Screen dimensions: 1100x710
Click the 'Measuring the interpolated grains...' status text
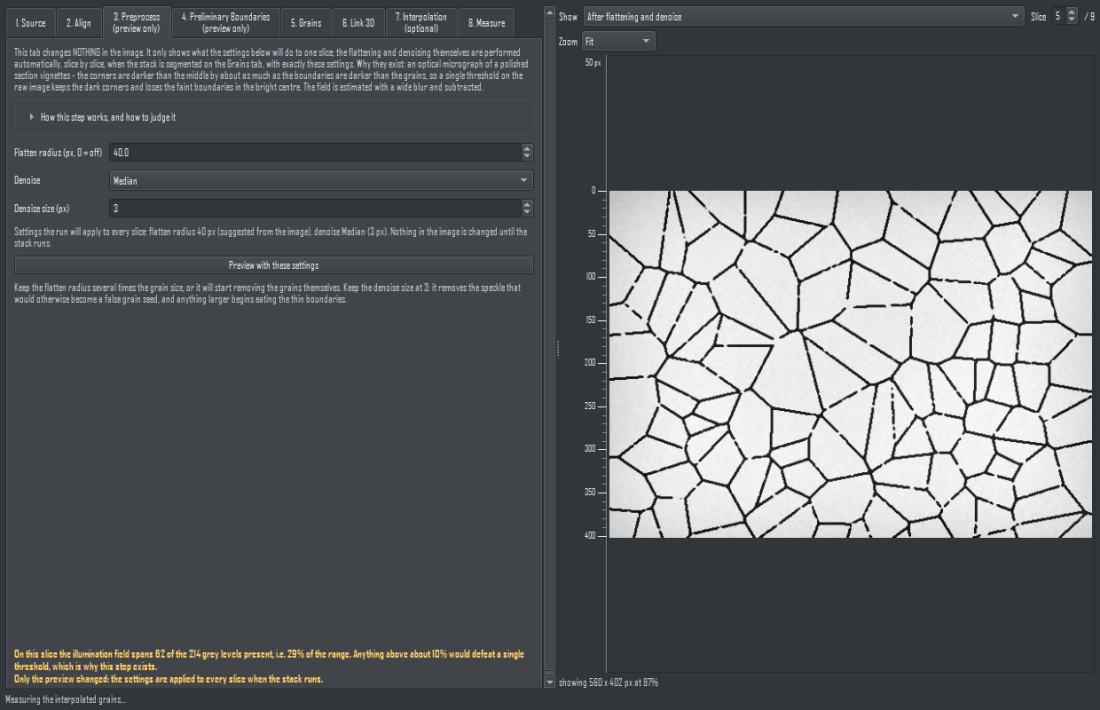pyautogui.click(x=65, y=699)
